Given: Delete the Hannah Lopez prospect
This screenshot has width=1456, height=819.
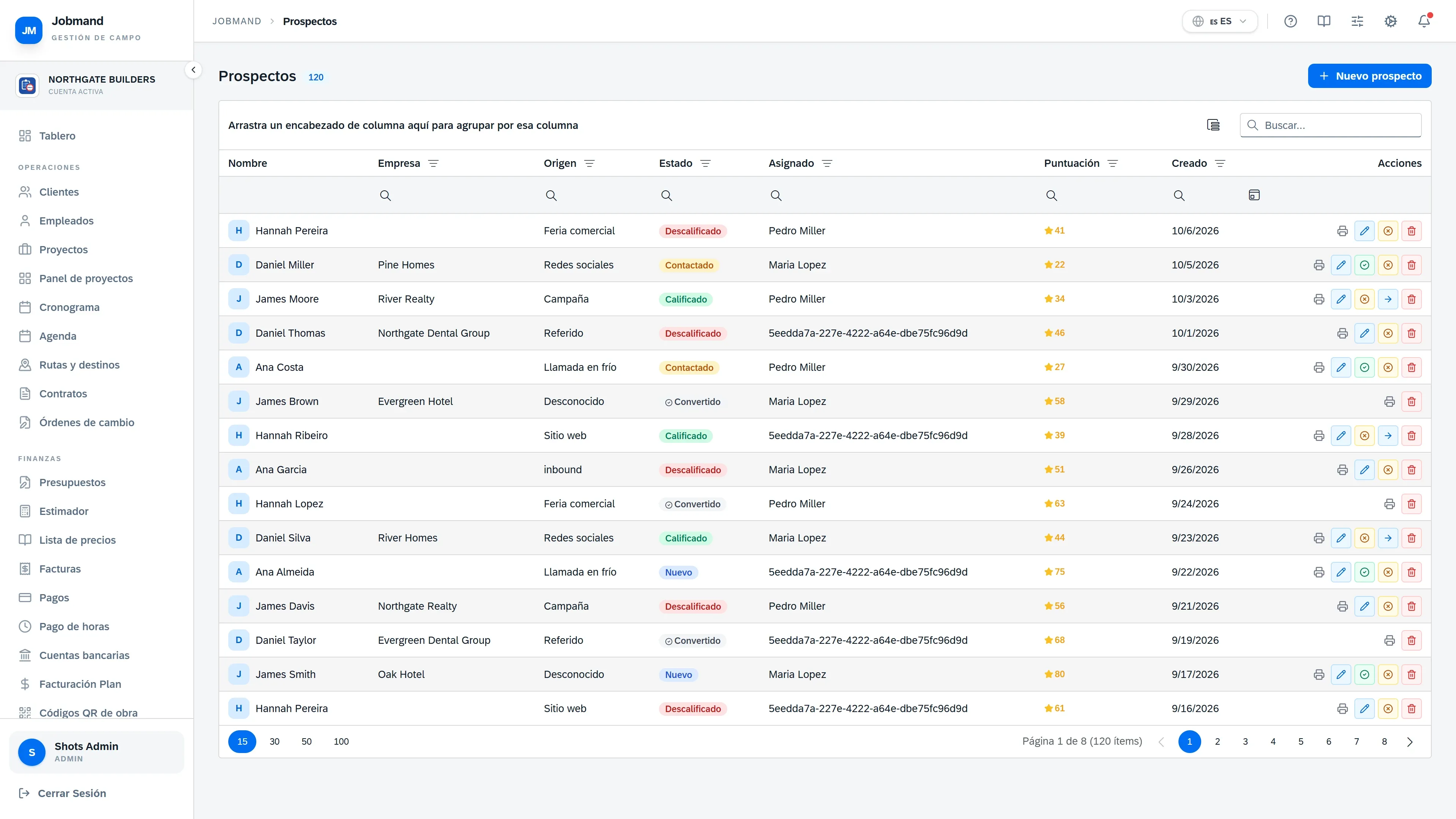Looking at the screenshot, I should [1411, 504].
